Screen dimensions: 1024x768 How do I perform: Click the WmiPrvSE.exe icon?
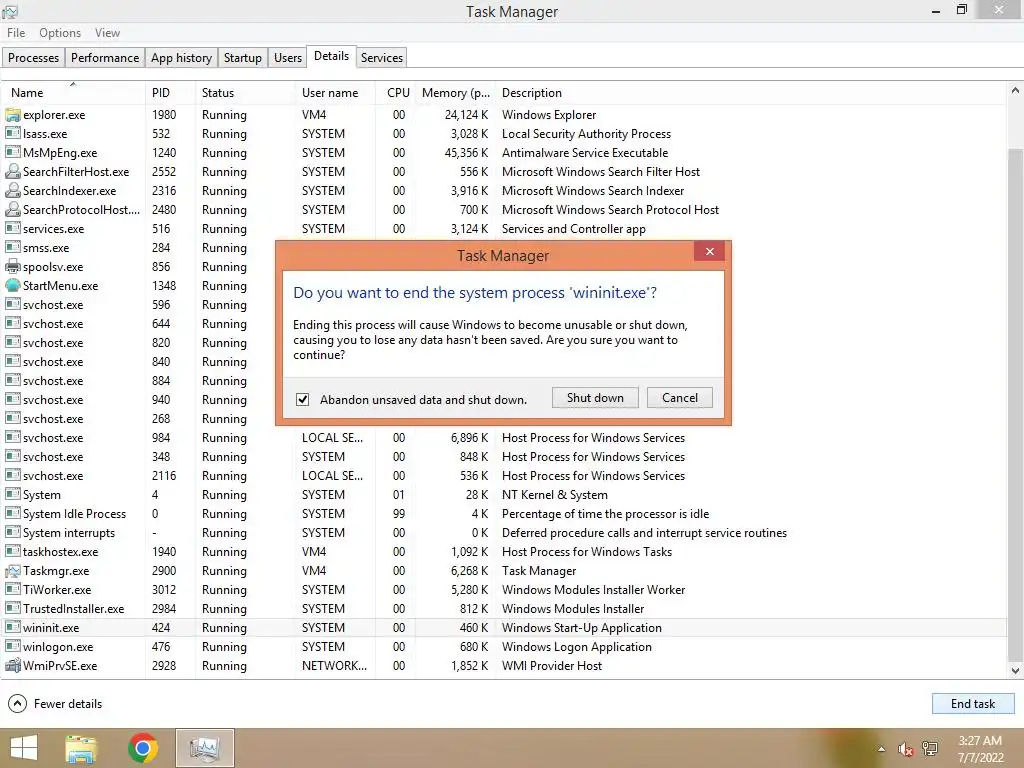[x=12, y=665]
